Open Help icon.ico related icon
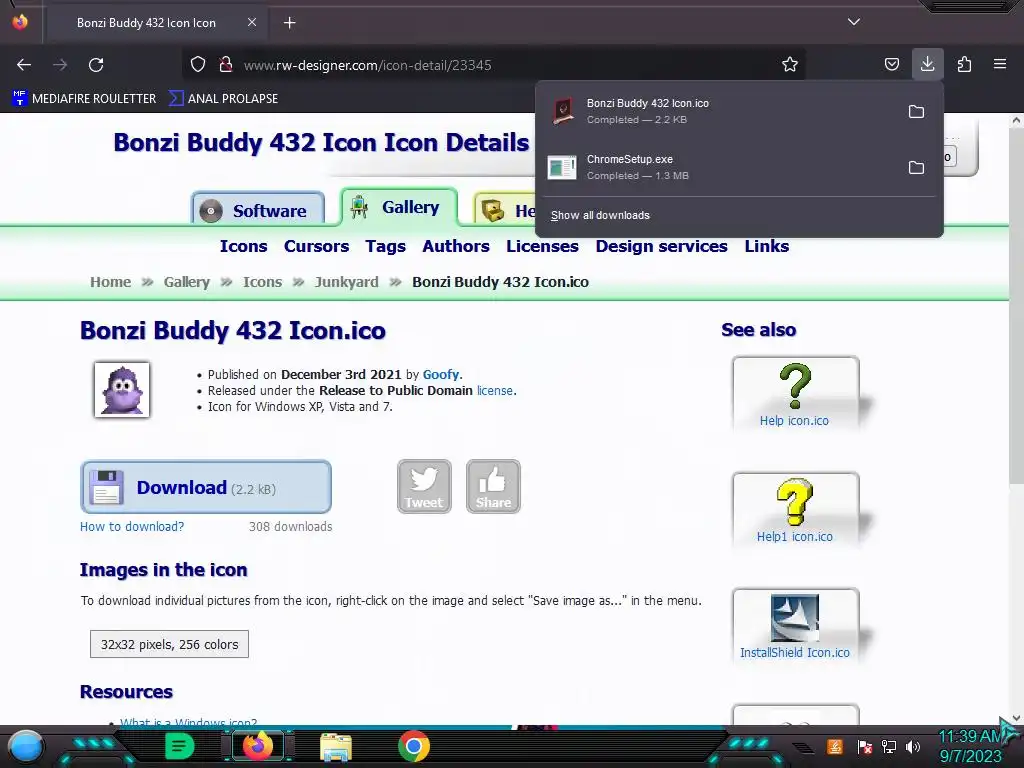Viewport: 1024px width, 768px height. pyautogui.click(x=795, y=393)
